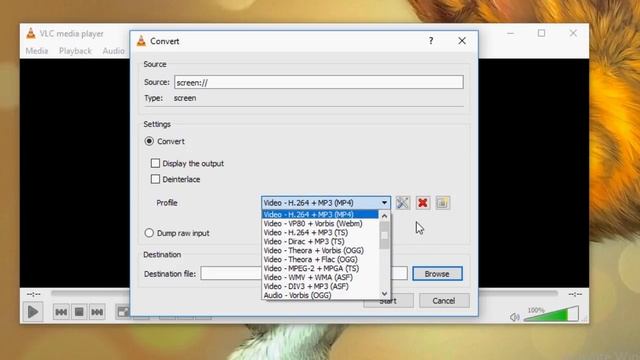Close the VLC media player window
The width and height of the screenshot is (640, 360).
coord(573,33)
